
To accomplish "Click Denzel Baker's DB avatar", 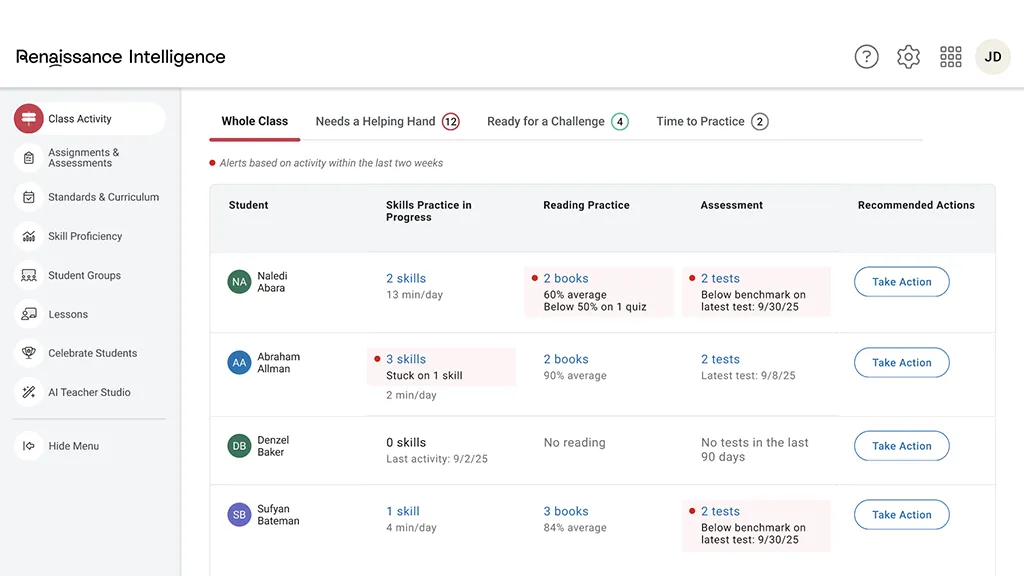I will (x=239, y=446).
